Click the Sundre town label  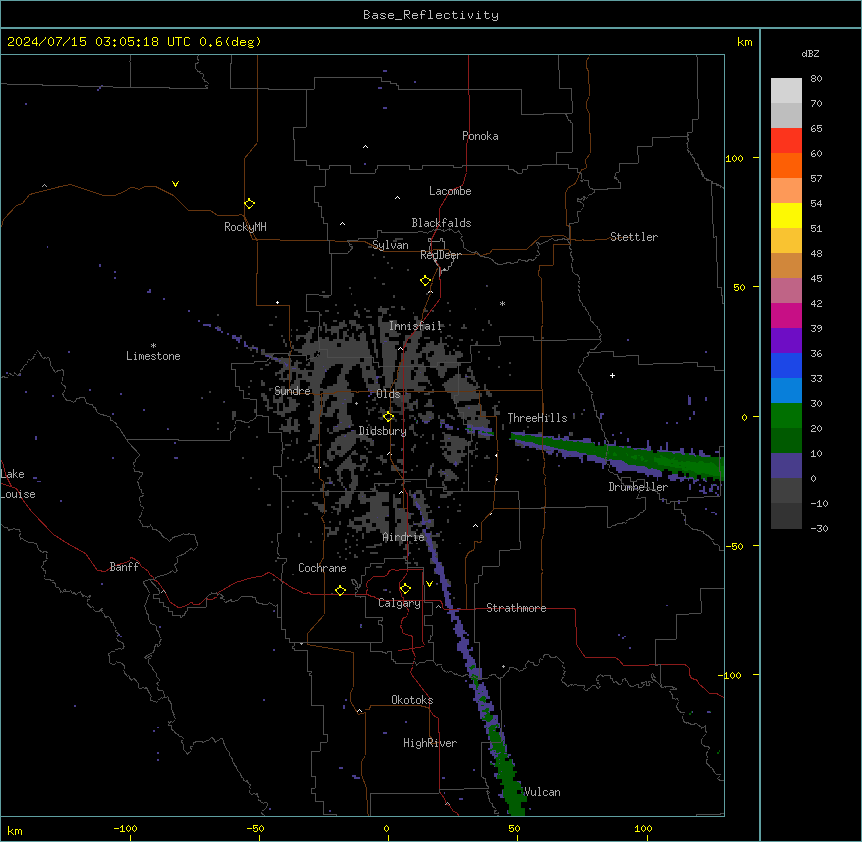point(292,391)
